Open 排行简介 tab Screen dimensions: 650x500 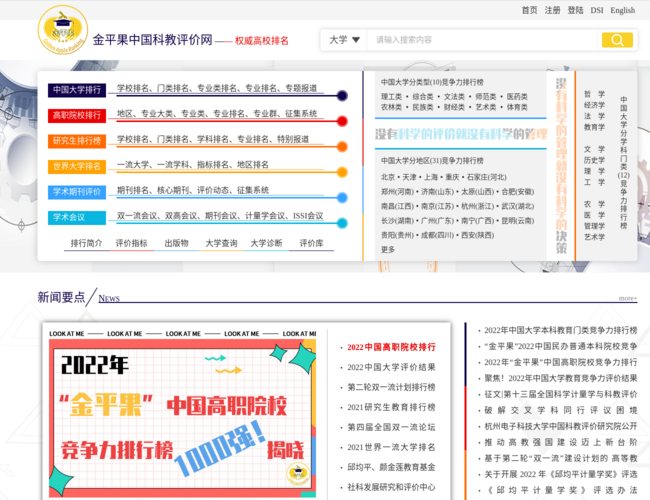click(x=86, y=243)
